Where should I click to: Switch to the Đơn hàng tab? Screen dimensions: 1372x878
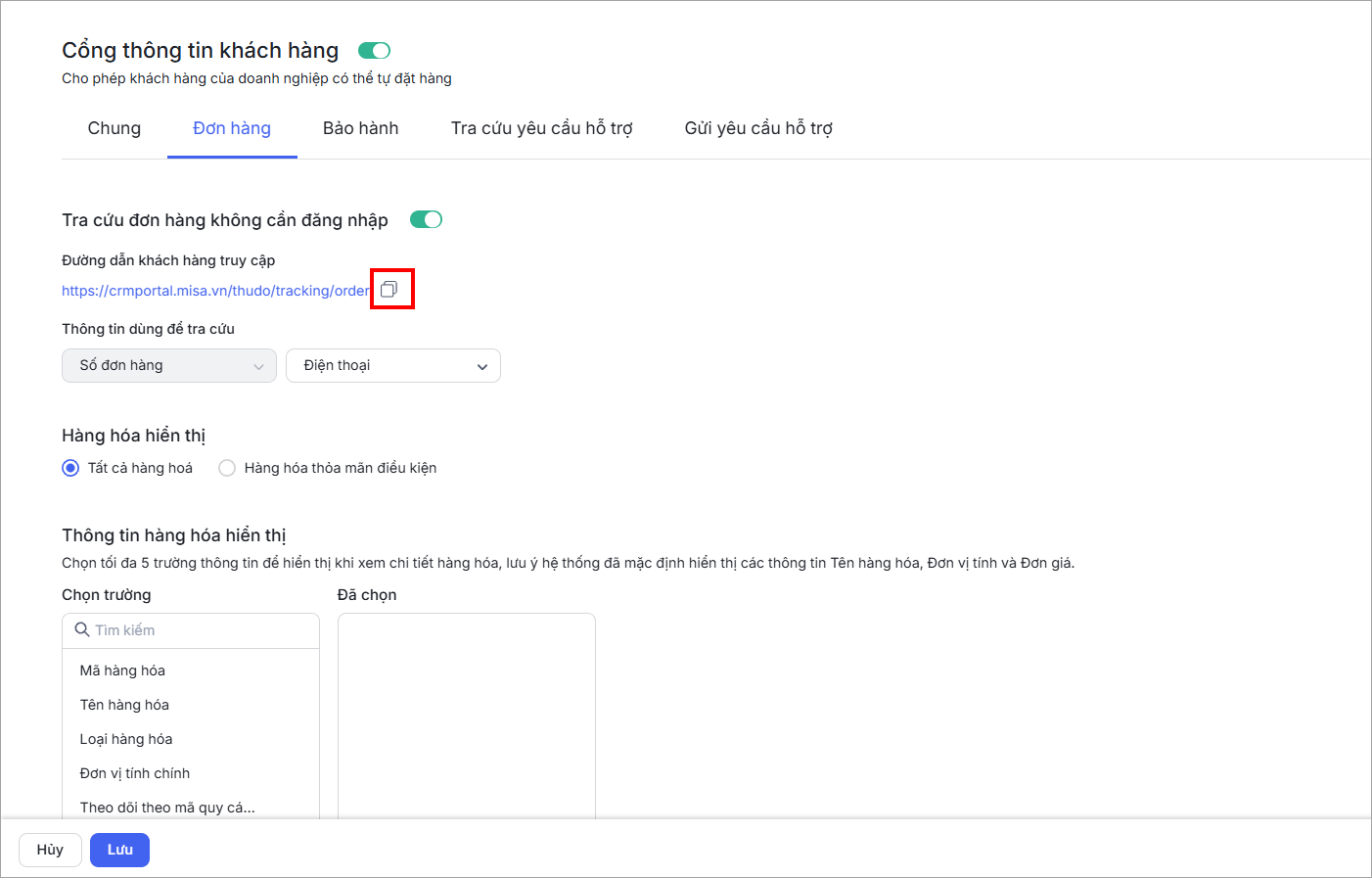click(232, 128)
